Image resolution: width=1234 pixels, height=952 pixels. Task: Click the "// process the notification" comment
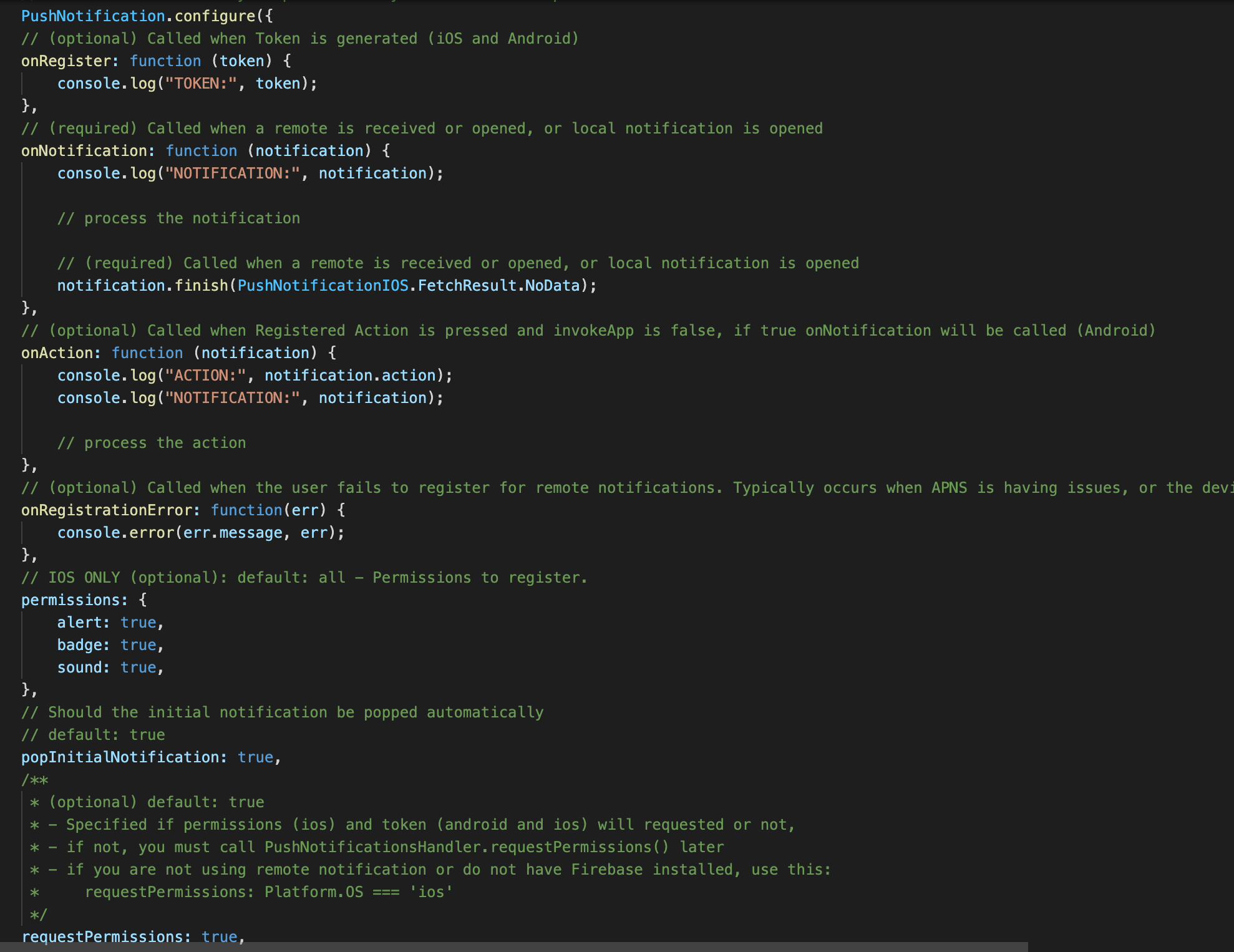(x=179, y=218)
